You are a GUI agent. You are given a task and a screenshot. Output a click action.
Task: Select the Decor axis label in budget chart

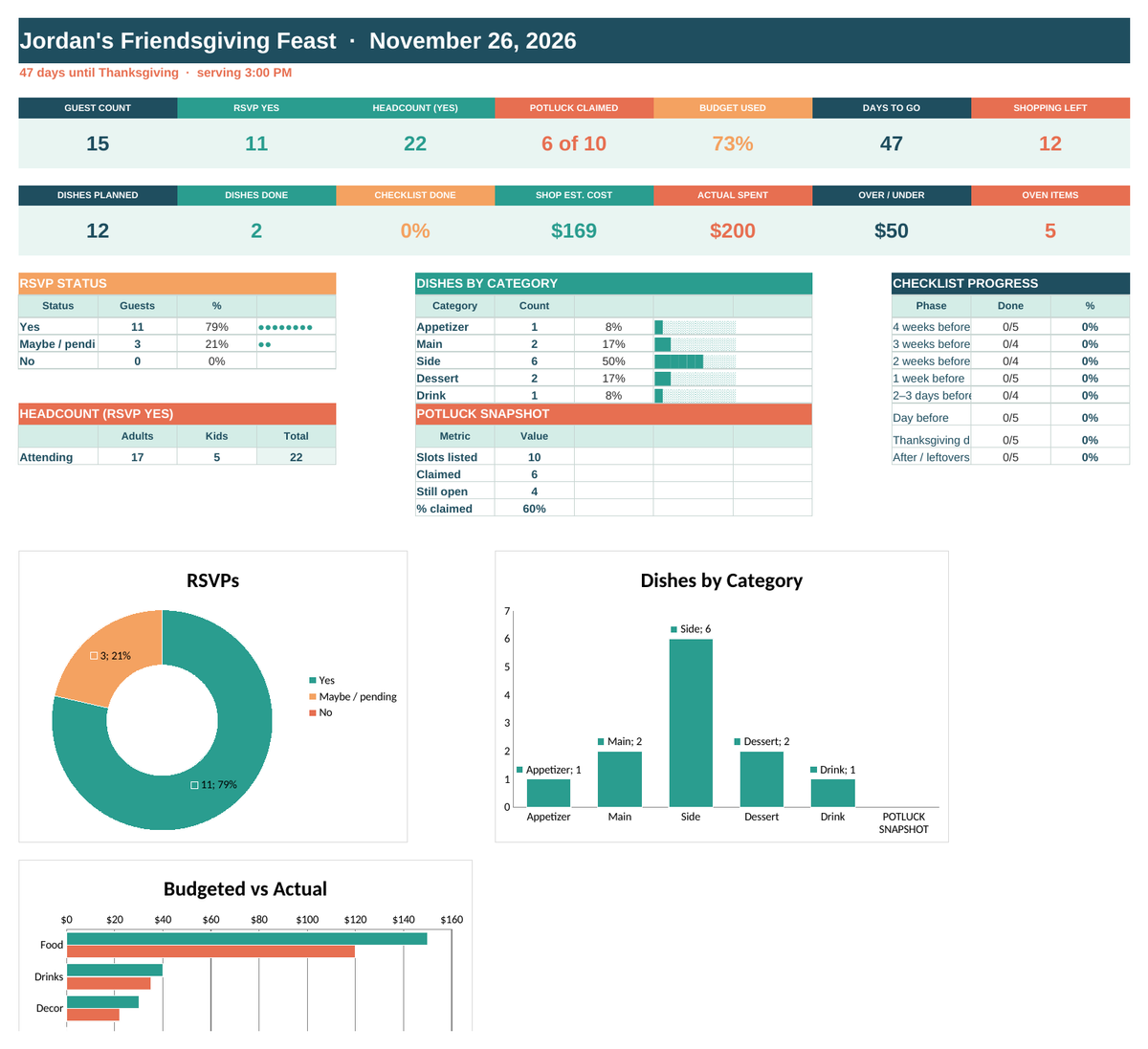pos(50,1009)
